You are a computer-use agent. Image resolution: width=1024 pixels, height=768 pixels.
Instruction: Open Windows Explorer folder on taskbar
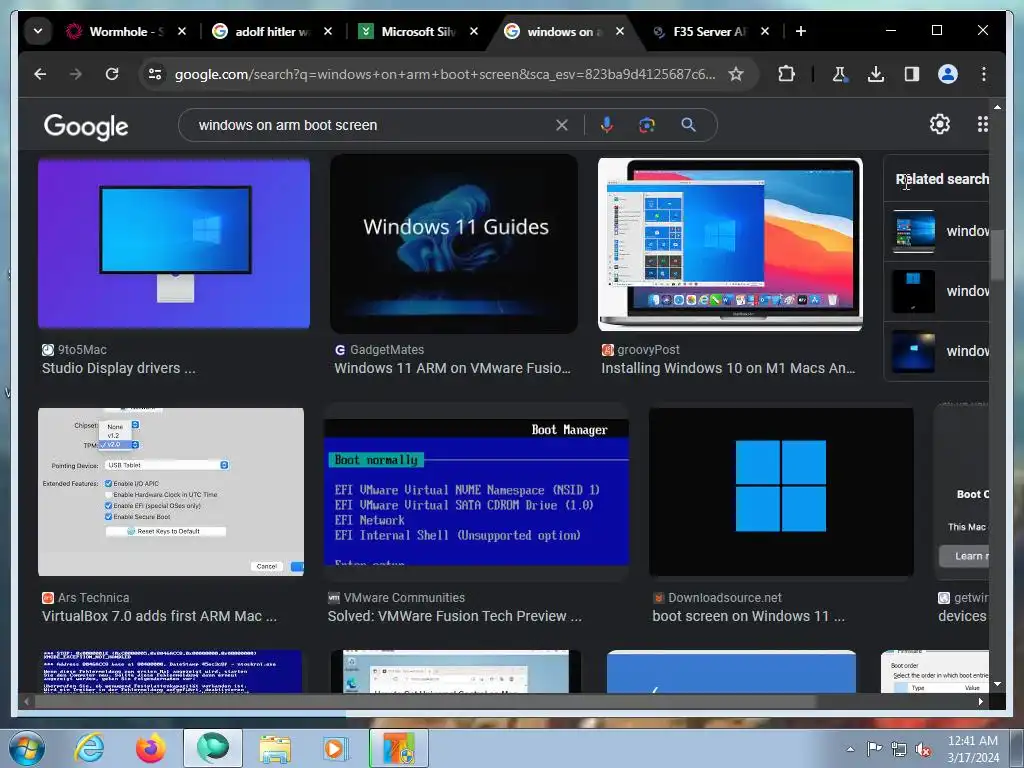click(275, 749)
